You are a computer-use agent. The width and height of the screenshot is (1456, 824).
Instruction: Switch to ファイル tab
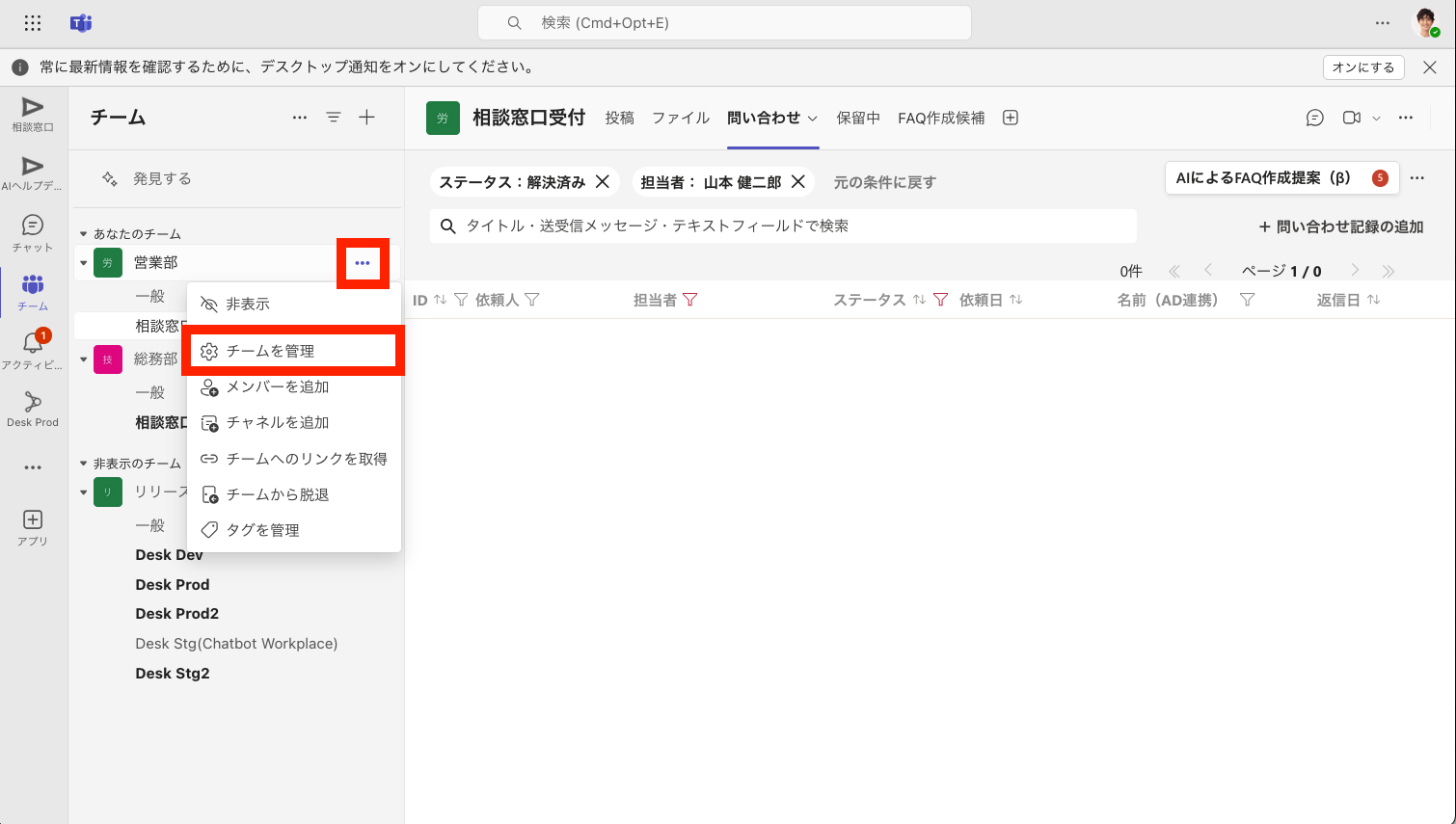[x=681, y=118]
